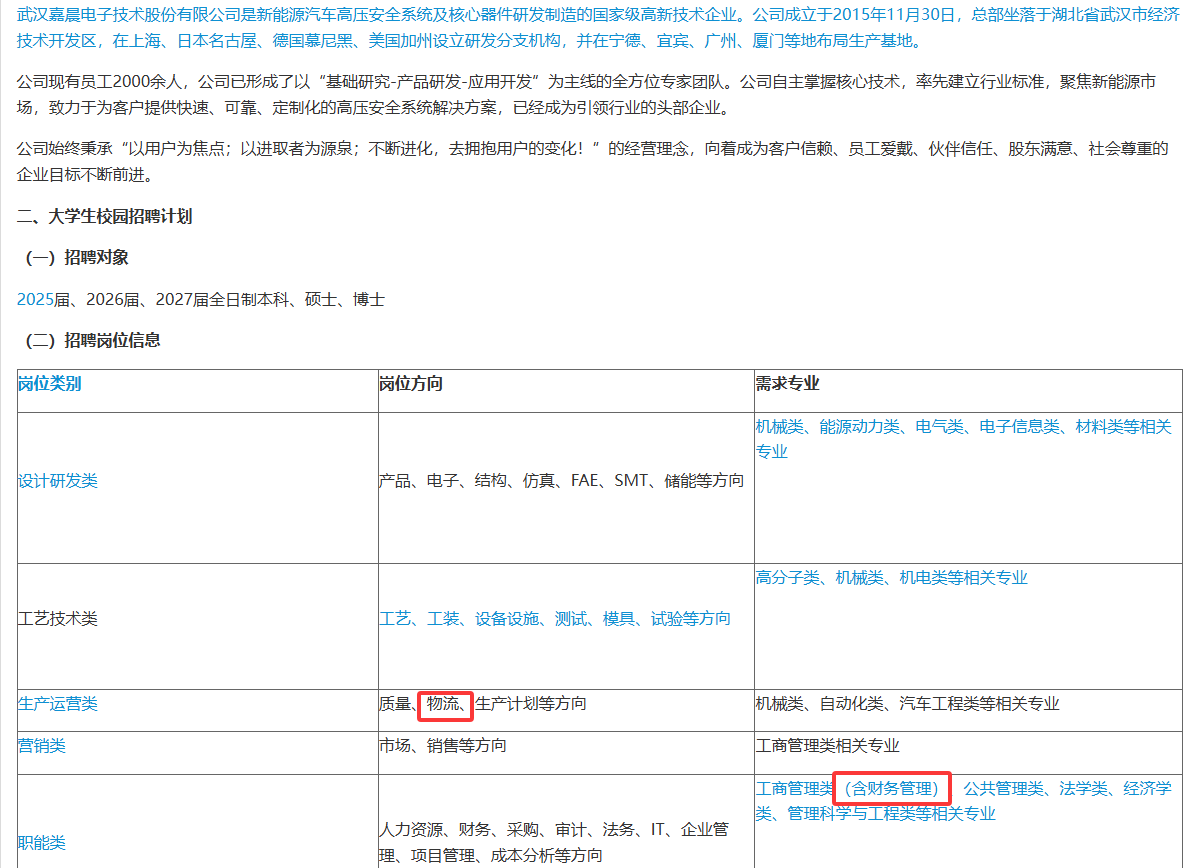Click the 工艺、工装、设备设施 directions link
Image resolution: width=1188 pixels, height=868 pixels.
(x=555, y=619)
